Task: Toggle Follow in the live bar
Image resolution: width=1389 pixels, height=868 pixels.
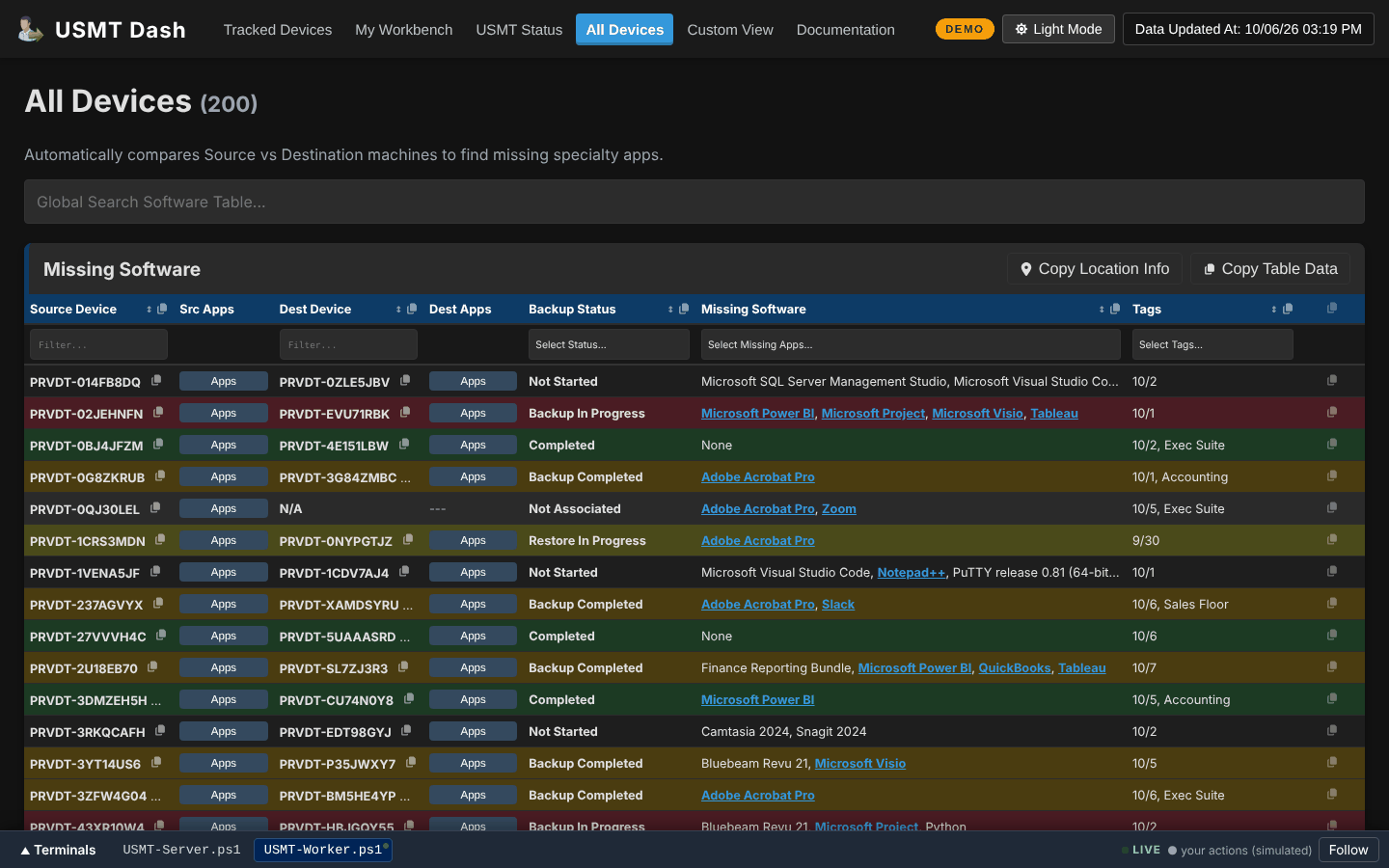Action: click(x=1348, y=850)
